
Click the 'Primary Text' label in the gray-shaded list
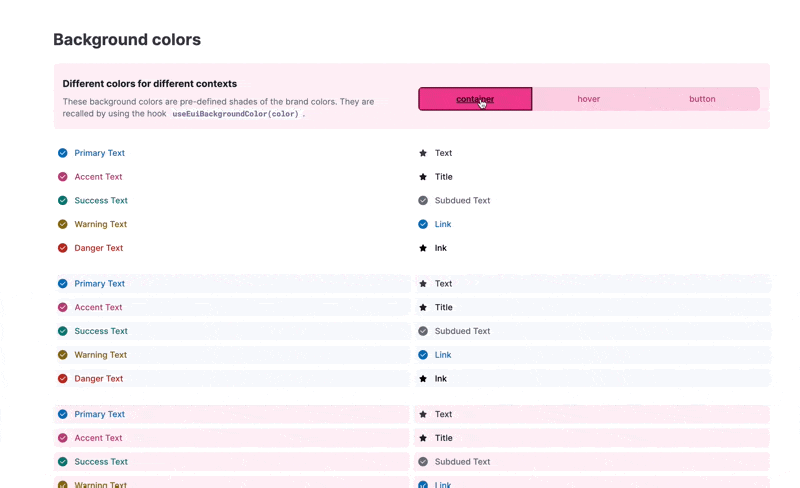pos(99,284)
